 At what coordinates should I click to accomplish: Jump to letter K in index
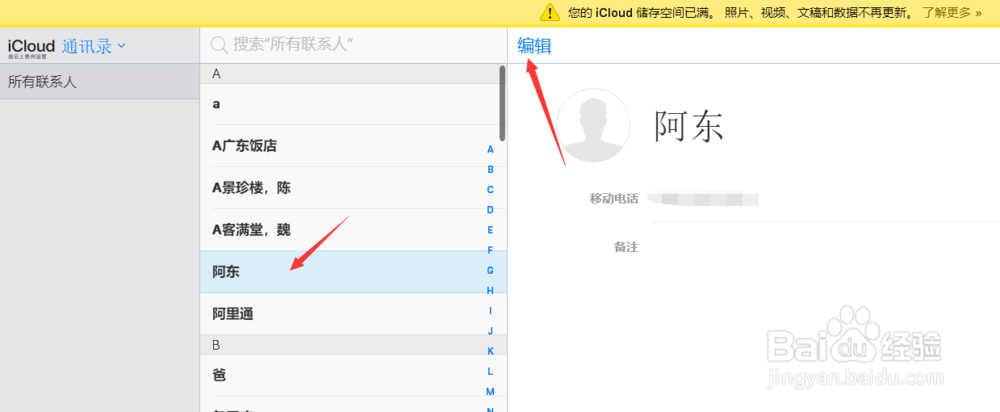(490, 351)
